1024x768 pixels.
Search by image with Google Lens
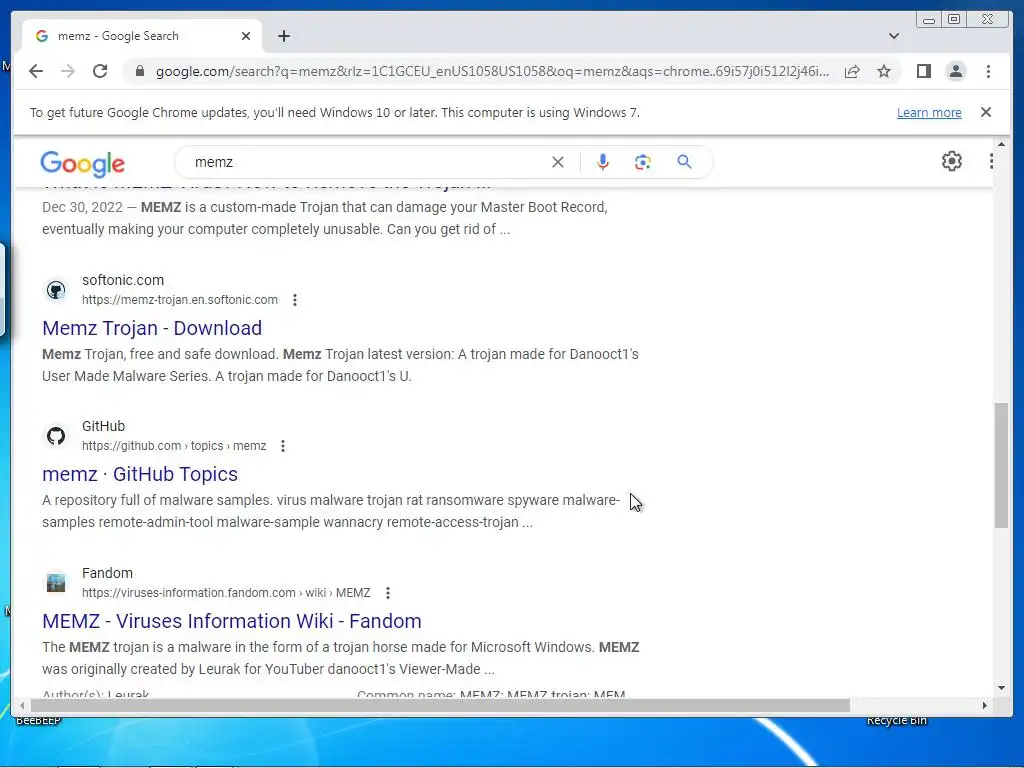tap(643, 162)
